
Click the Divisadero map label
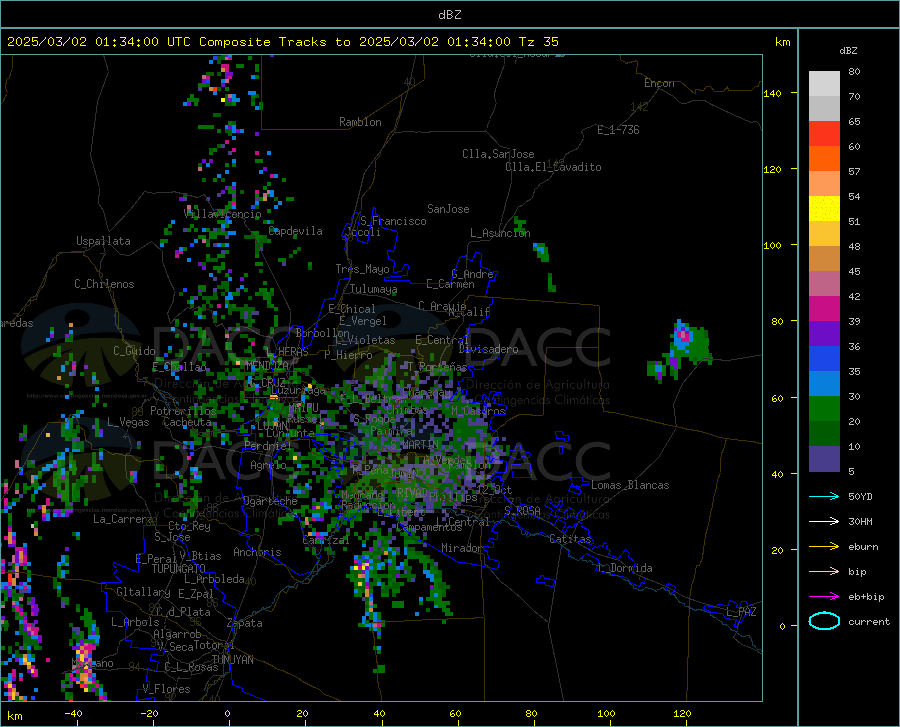click(x=488, y=349)
